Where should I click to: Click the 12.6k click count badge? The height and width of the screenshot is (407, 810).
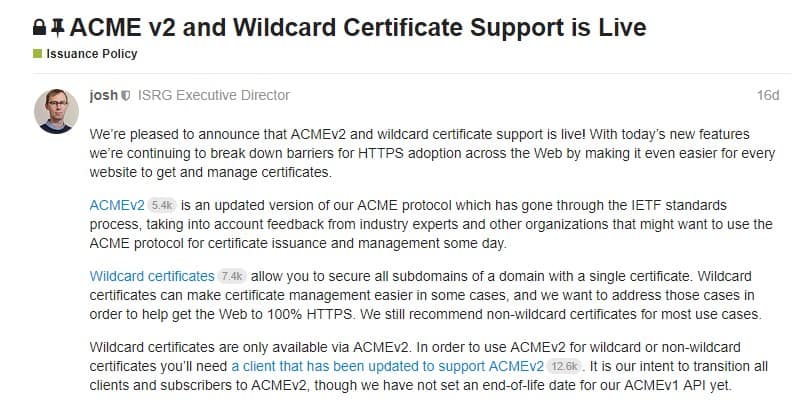point(565,366)
